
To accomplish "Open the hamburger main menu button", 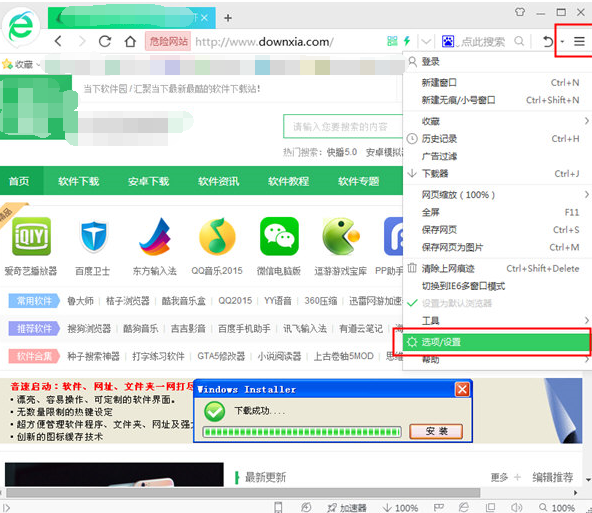I will coord(579,41).
